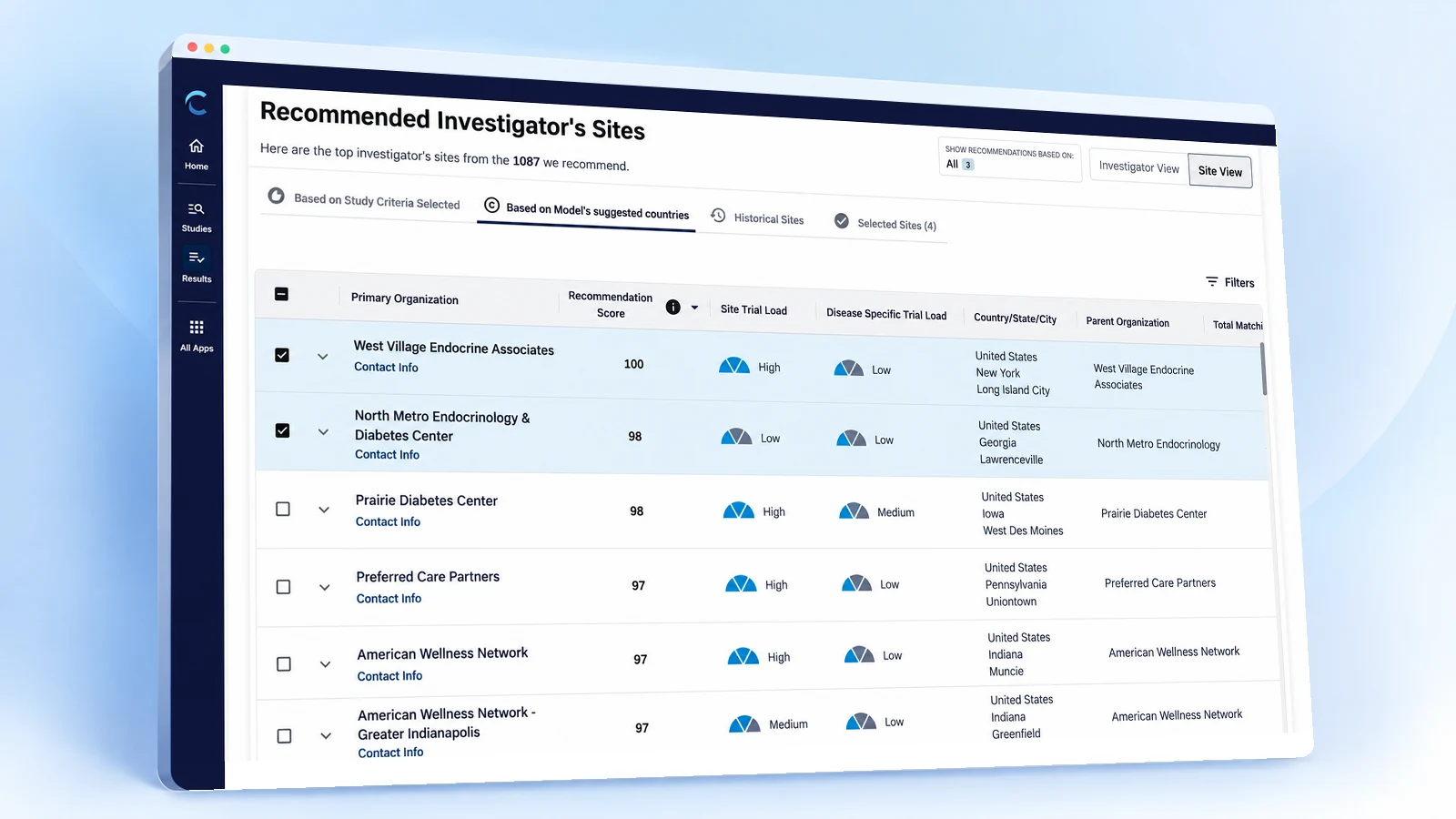Expand Greater Indianapolis row details
Image resolution: width=1456 pixels, height=819 pixels.
point(326,735)
